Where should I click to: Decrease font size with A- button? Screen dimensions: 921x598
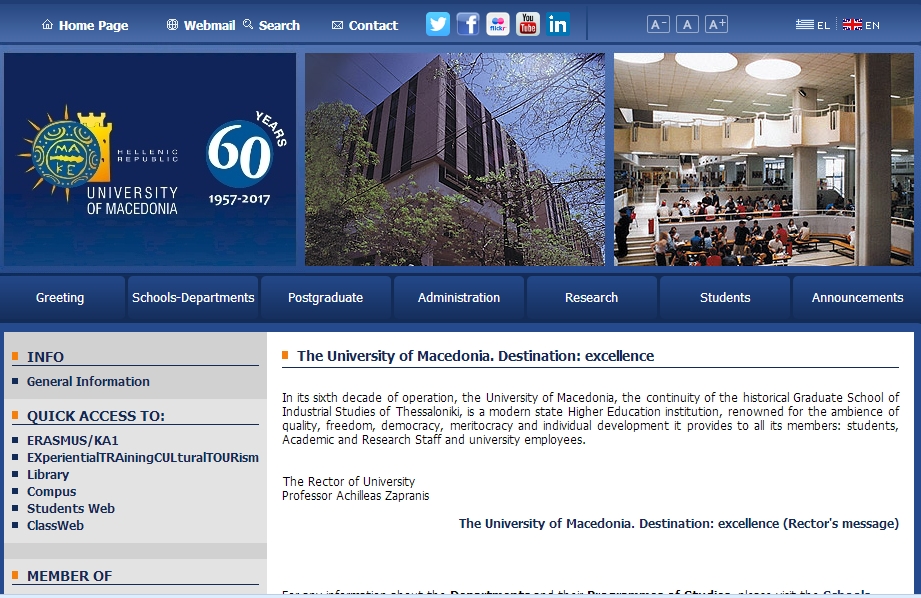click(x=658, y=24)
